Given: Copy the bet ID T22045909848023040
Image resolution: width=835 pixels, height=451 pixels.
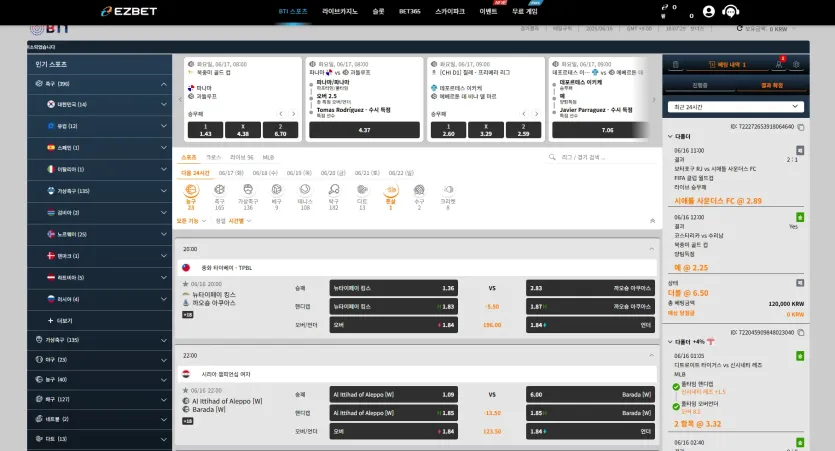Looking at the screenshot, I should coord(800,332).
